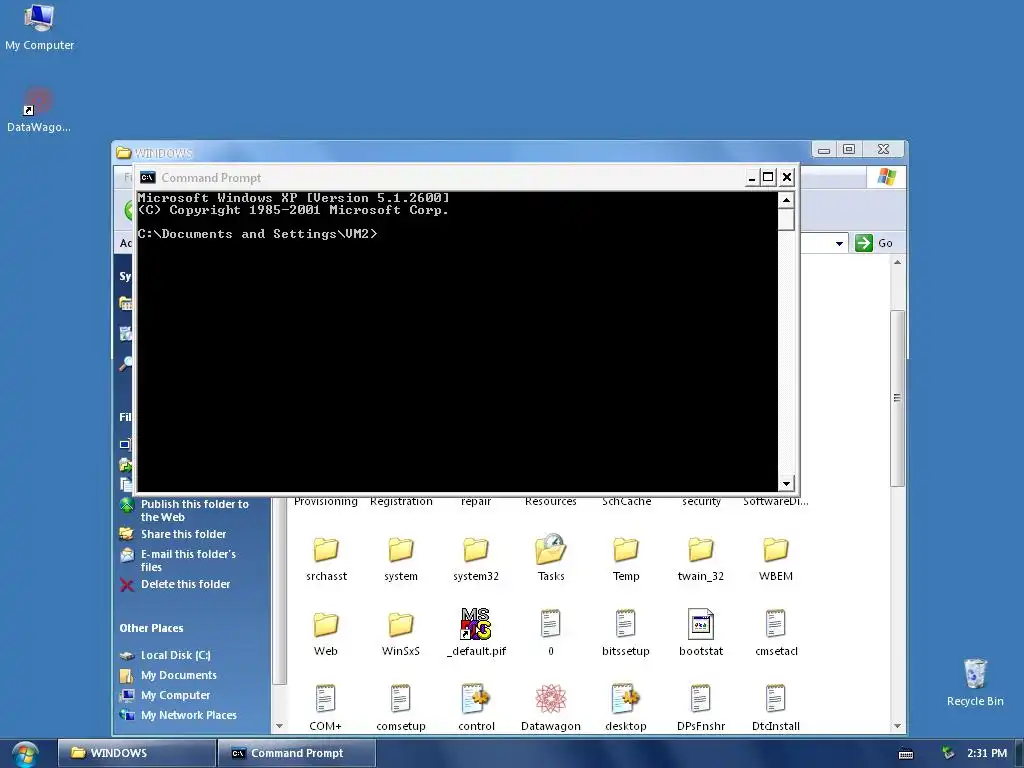Screen dimensions: 1024x768
Task: Open the WBEM folder
Action: (776, 559)
